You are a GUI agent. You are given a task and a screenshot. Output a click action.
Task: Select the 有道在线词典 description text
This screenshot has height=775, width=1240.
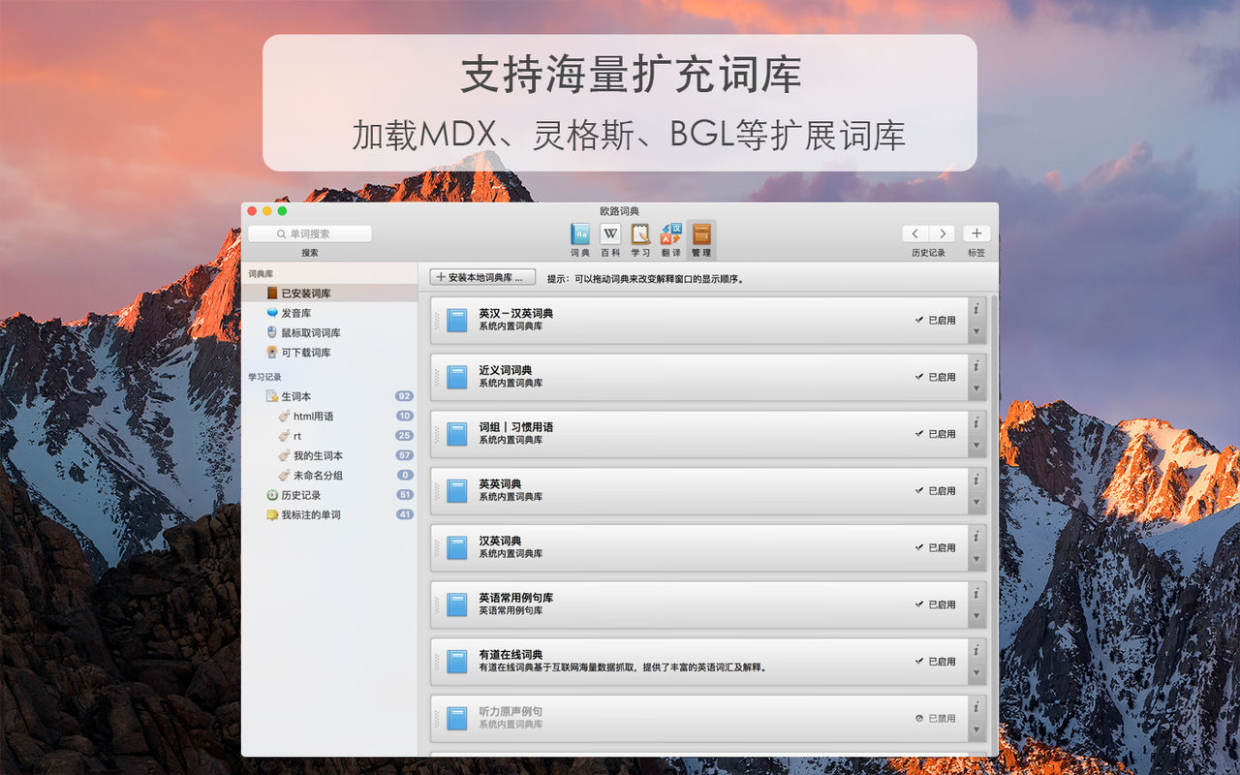tap(622, 667)
